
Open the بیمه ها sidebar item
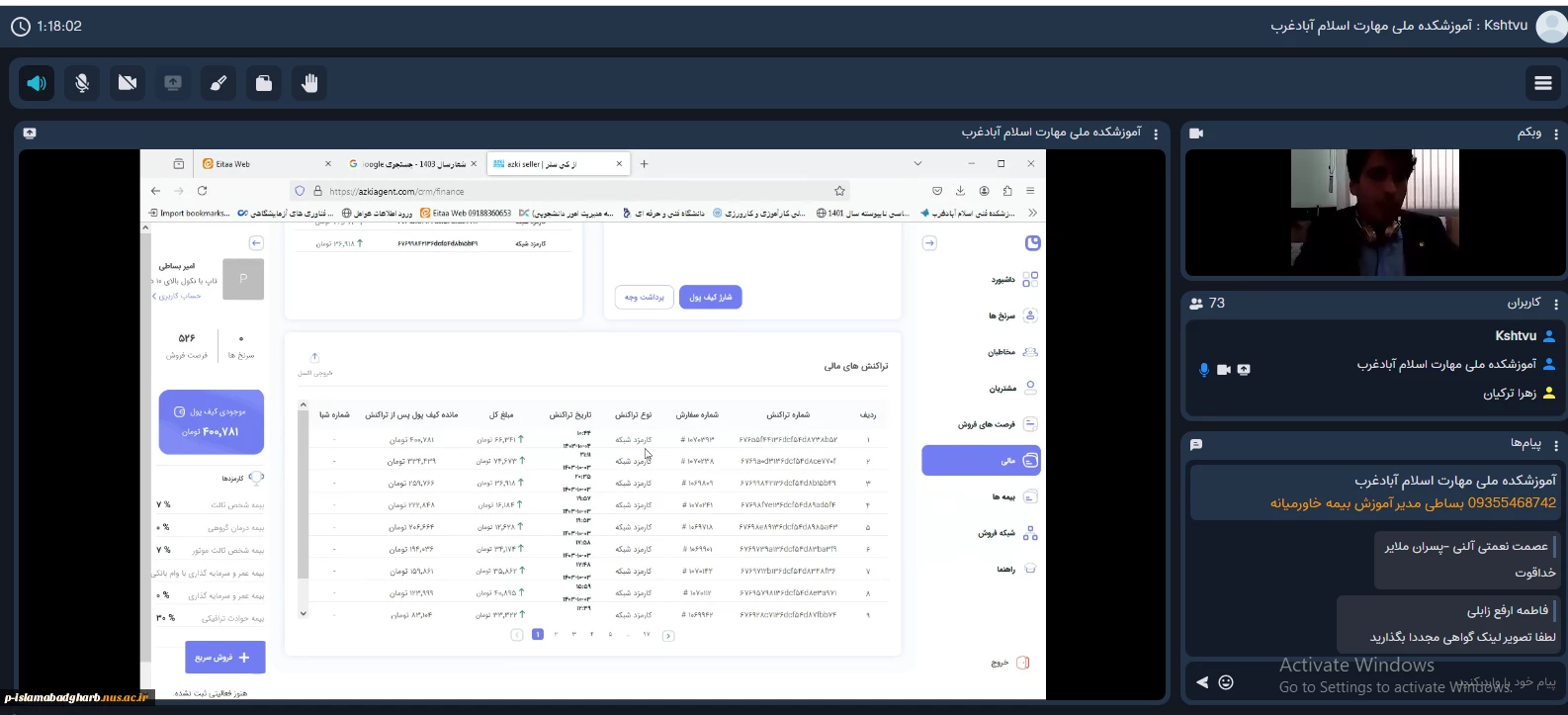1015,496
